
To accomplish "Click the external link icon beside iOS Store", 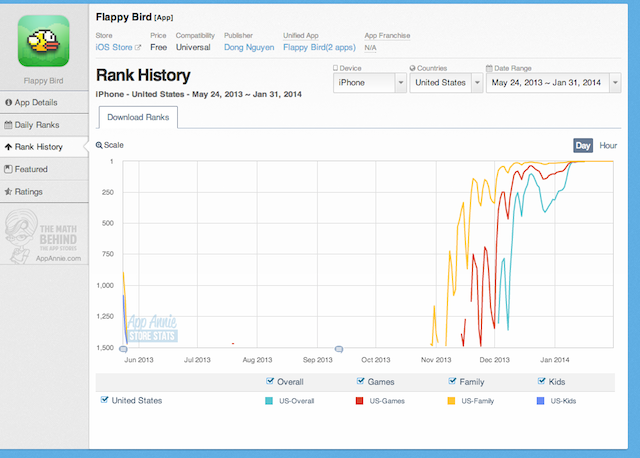I will pos(138,47).
